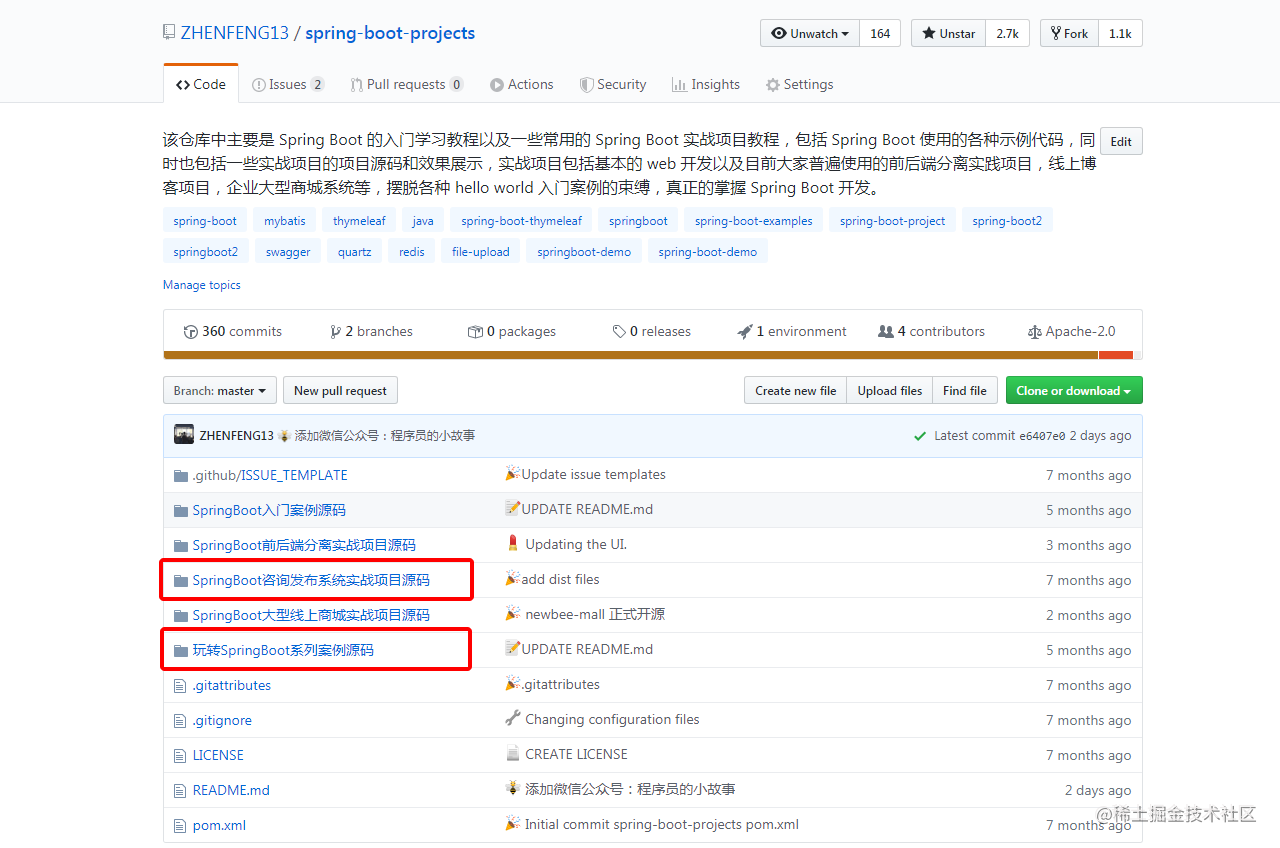The width and height of the screenshot is (1280, 848).
Task: Open the Unwatch notifications dropdown
Action: tap(810, 33)
